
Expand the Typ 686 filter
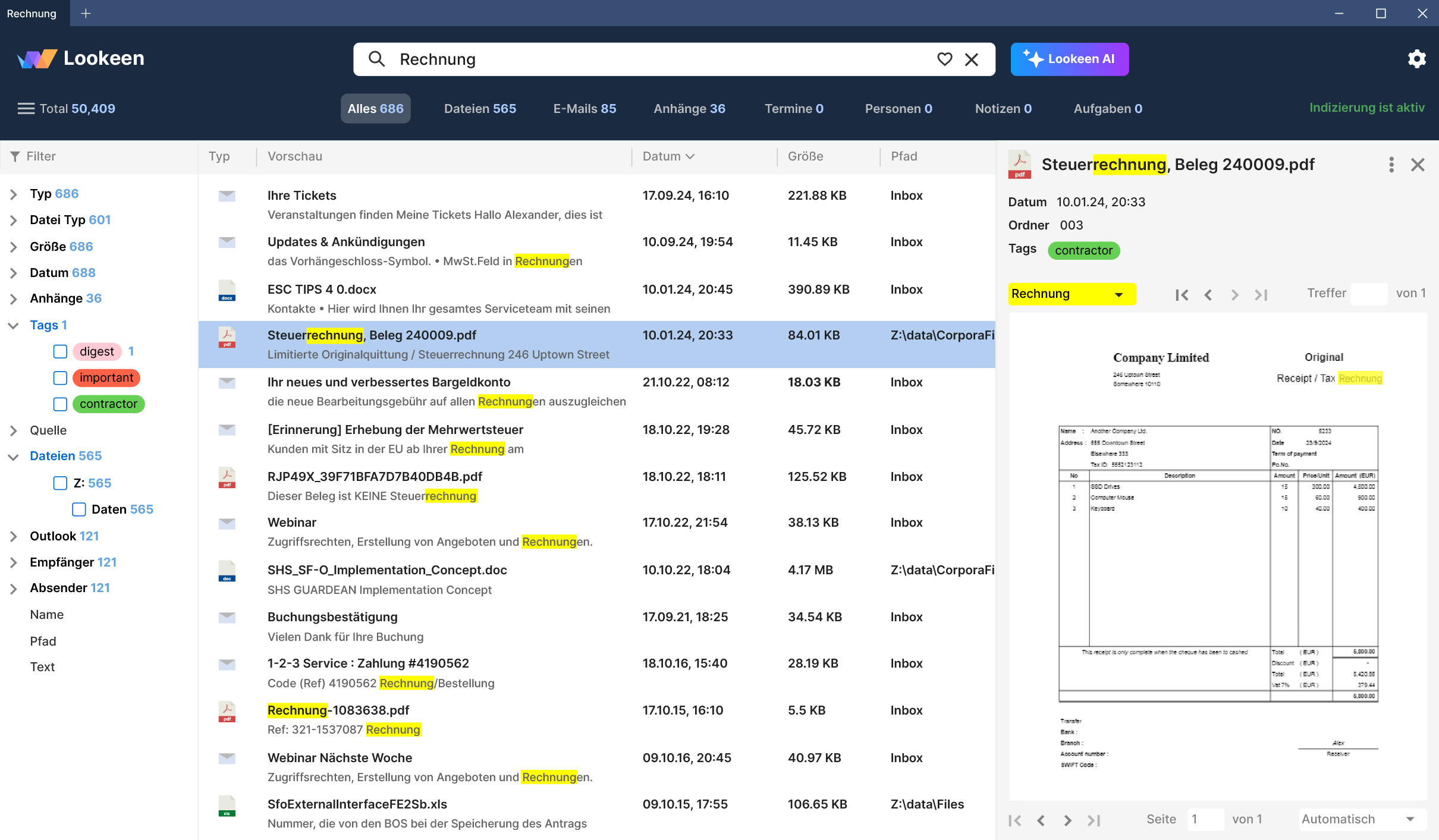pos(13,194)
